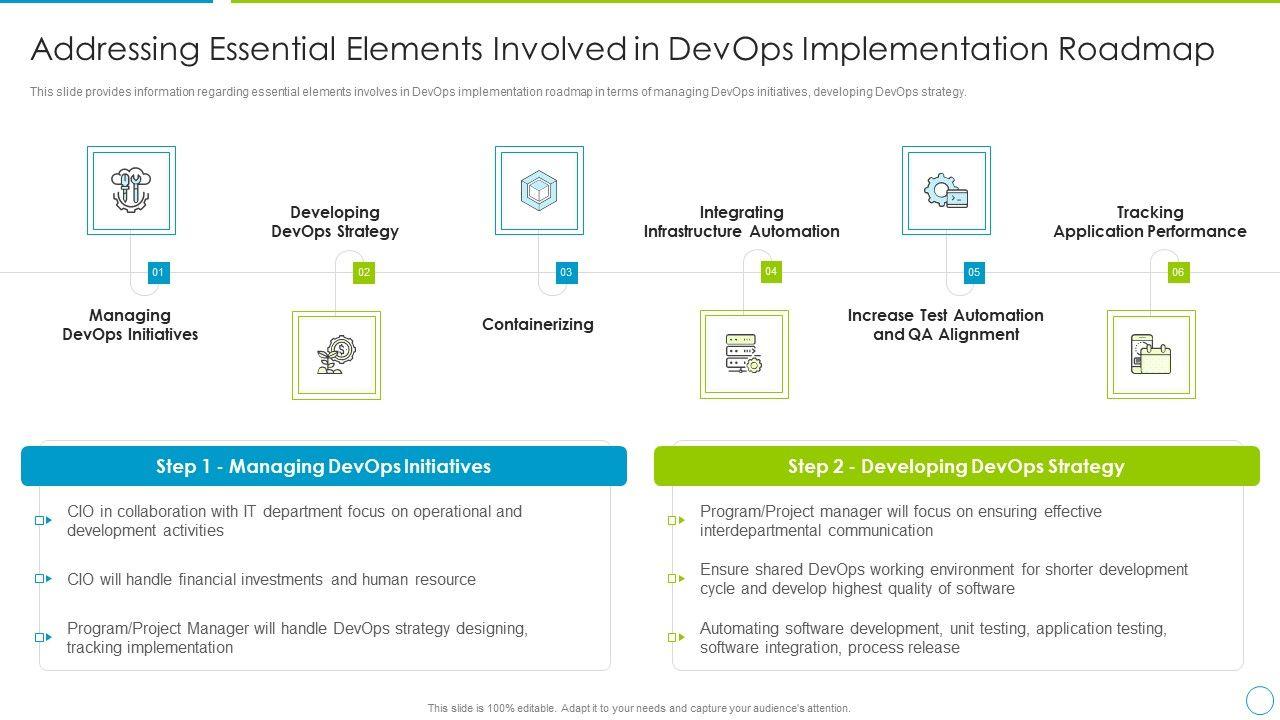Screen dimensions: 1280x720
Task: Select the blue 03 step marker
Action: click(x=566, y=272)
